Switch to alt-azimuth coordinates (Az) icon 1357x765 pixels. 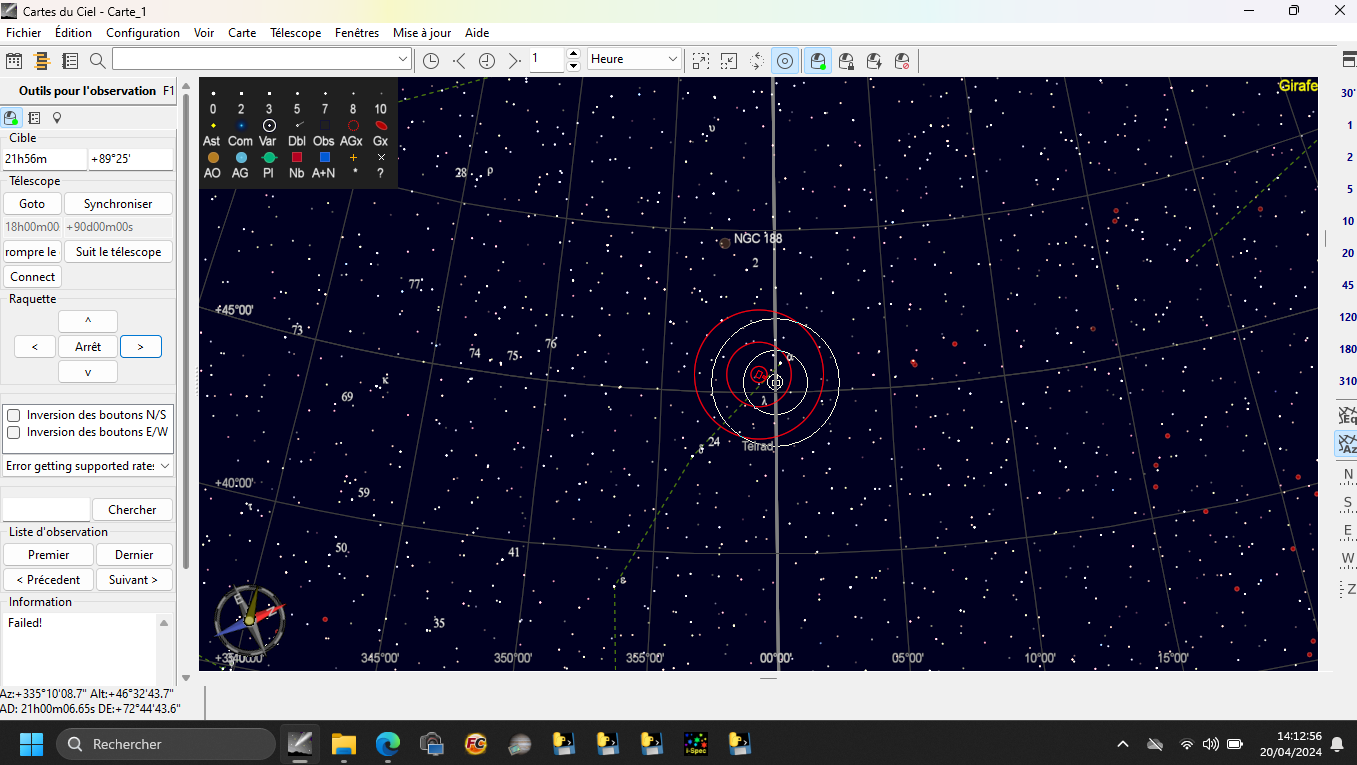coord(1347,444)
